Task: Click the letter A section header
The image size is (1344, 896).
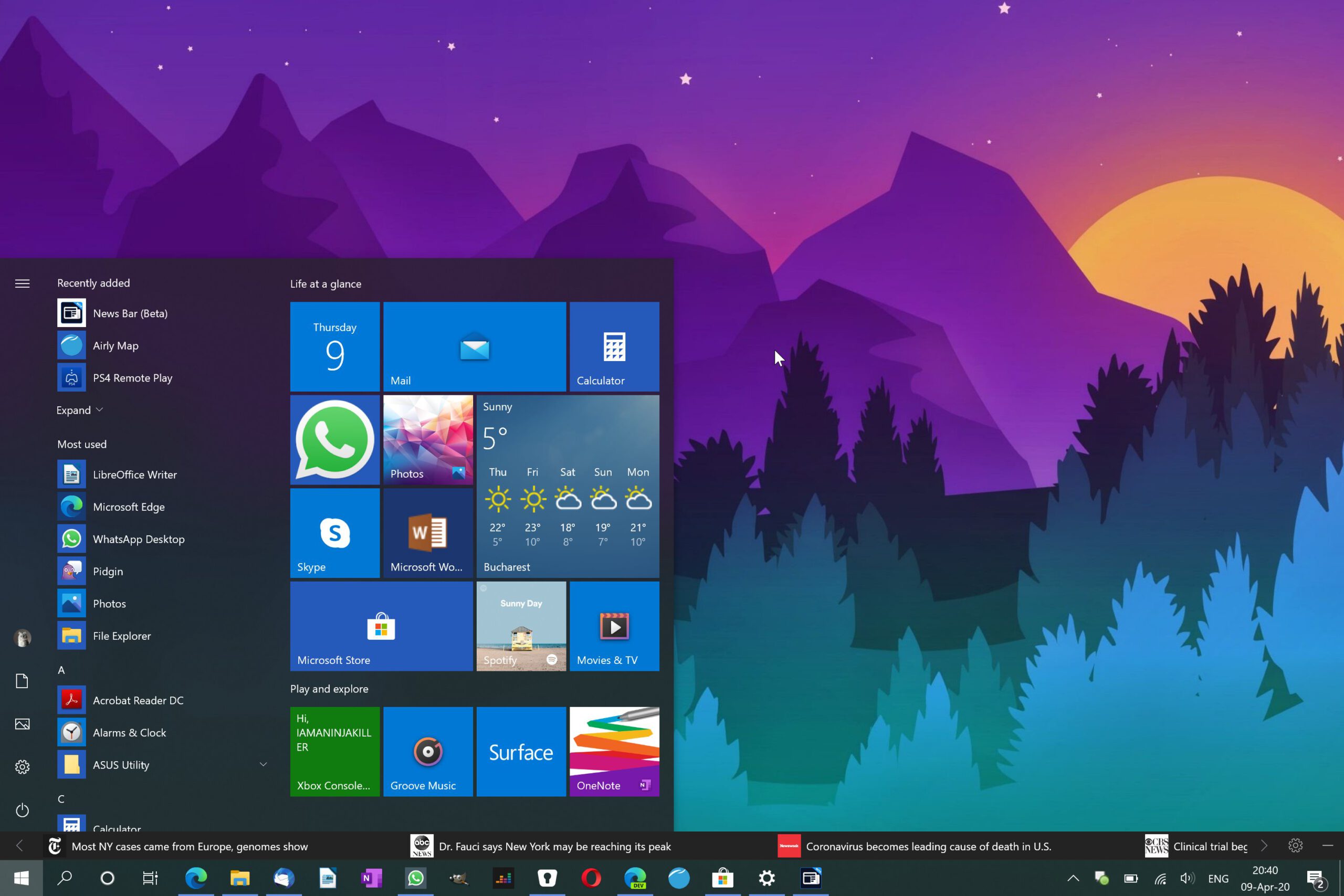Action: [x=61, y=670]
